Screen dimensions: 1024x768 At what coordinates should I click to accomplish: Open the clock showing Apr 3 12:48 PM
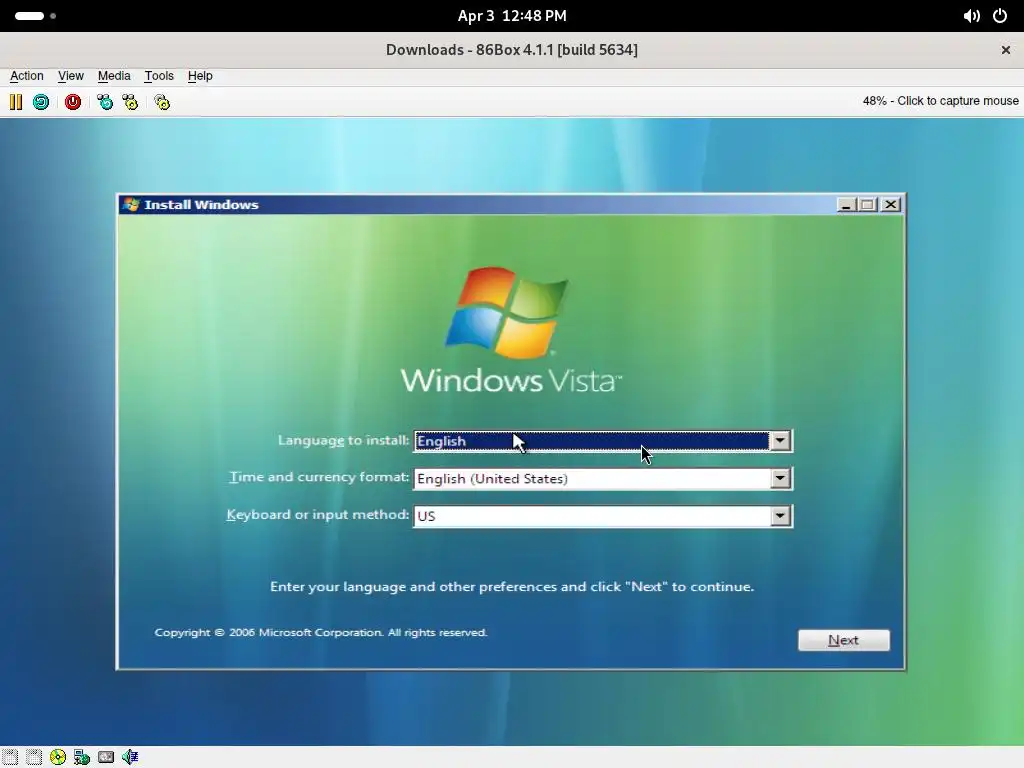[x=512, y=16]
